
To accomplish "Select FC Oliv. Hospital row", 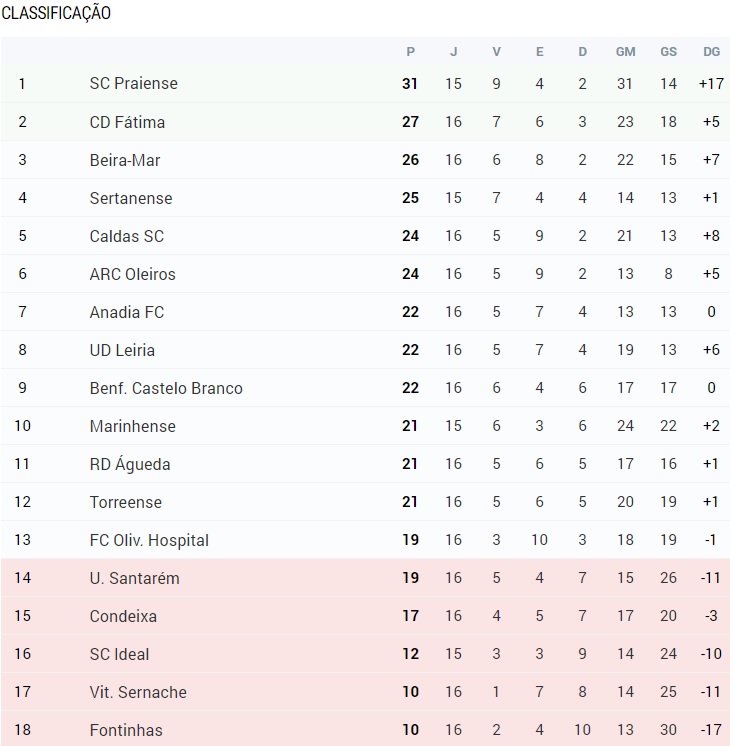I will coord(148,540).
